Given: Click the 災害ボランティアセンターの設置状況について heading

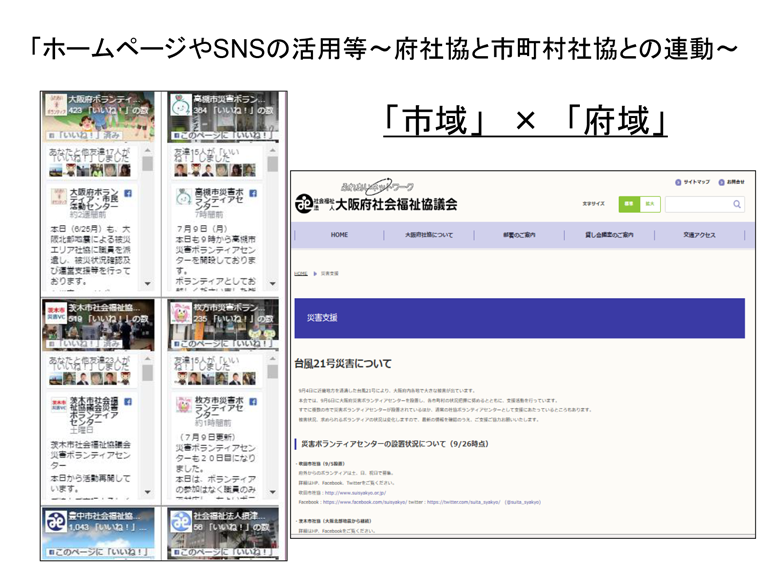Looking at the screenshot, I should pyautogui.click(x=395, y=444).
